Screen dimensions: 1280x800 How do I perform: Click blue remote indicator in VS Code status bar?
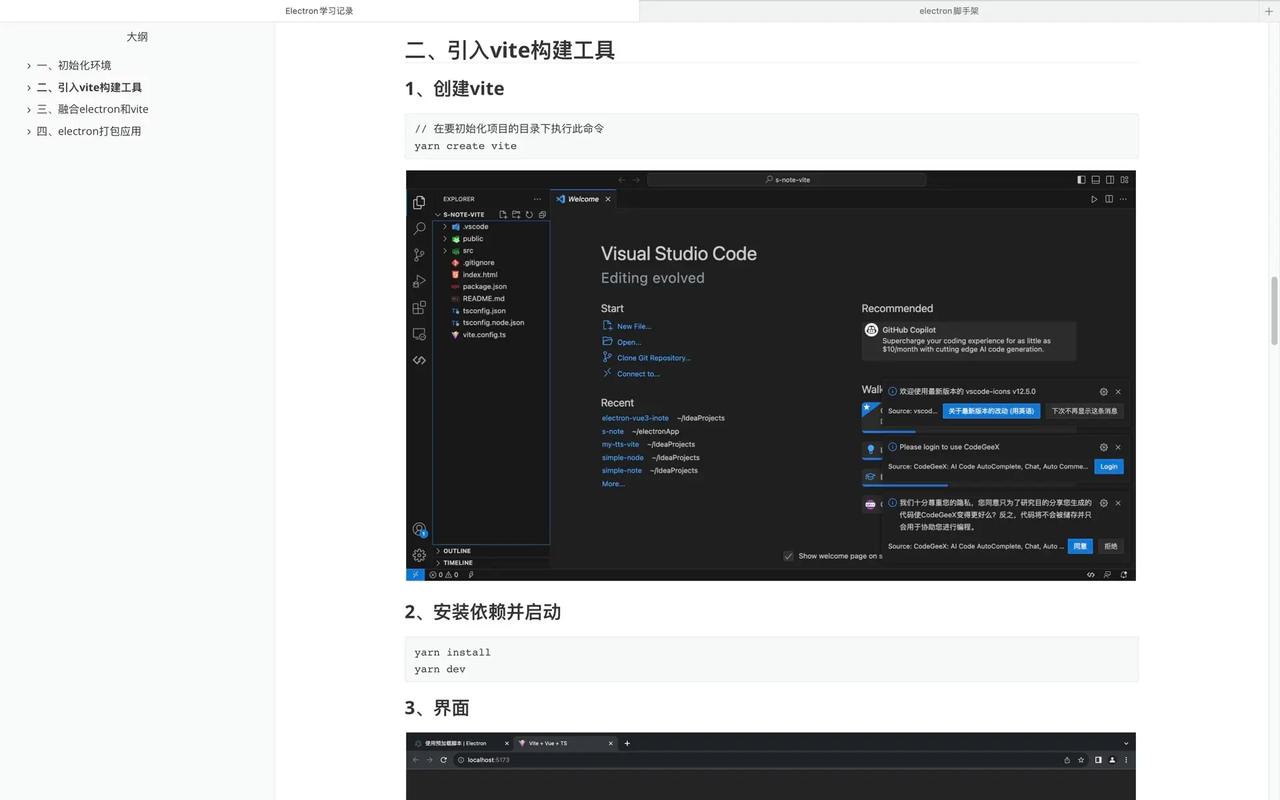(x=415, y=575)
